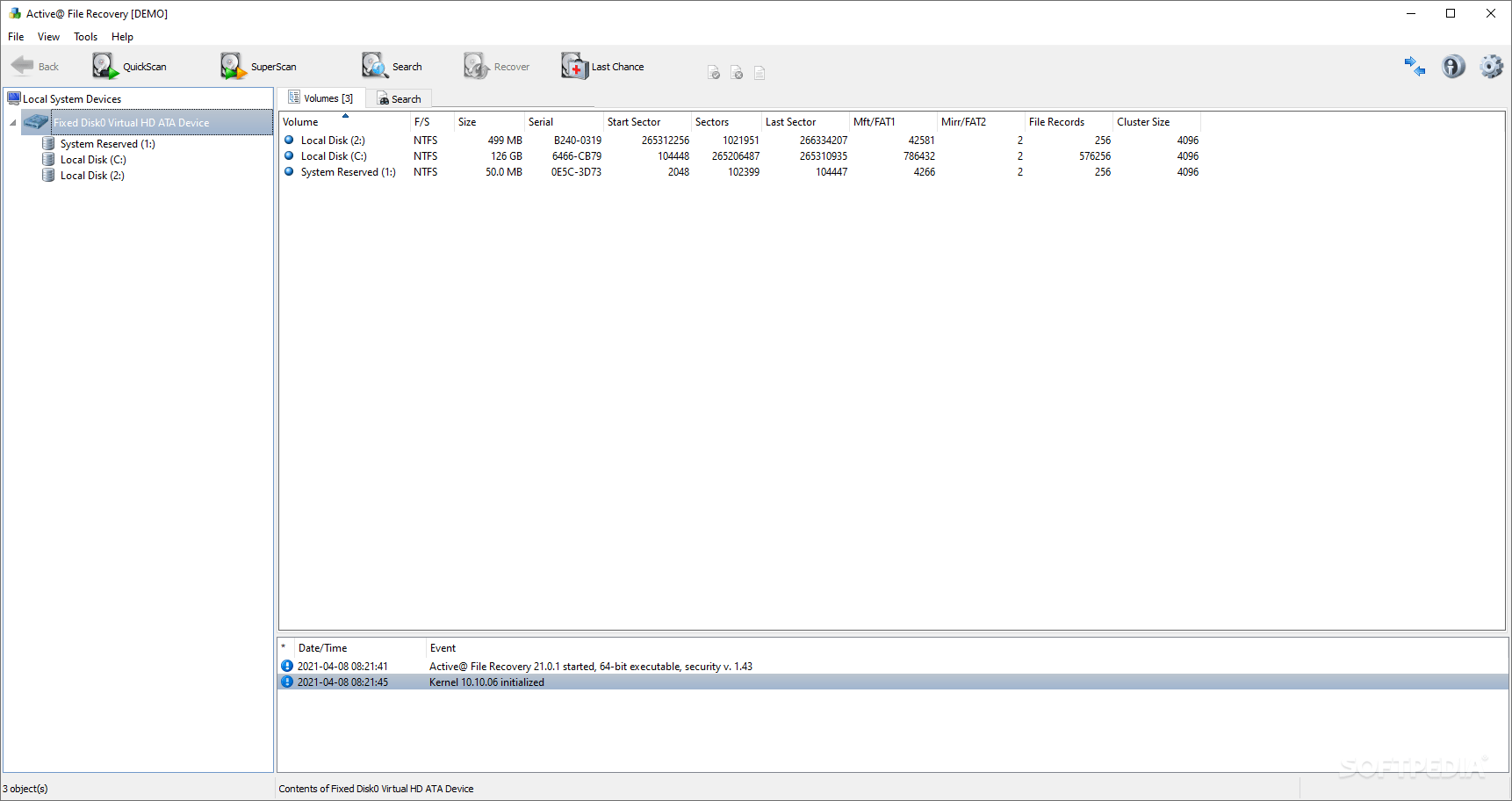Sort by the F/S column header
The width and height of the screenshot is (1512, 801).
[x=432, y=122]
